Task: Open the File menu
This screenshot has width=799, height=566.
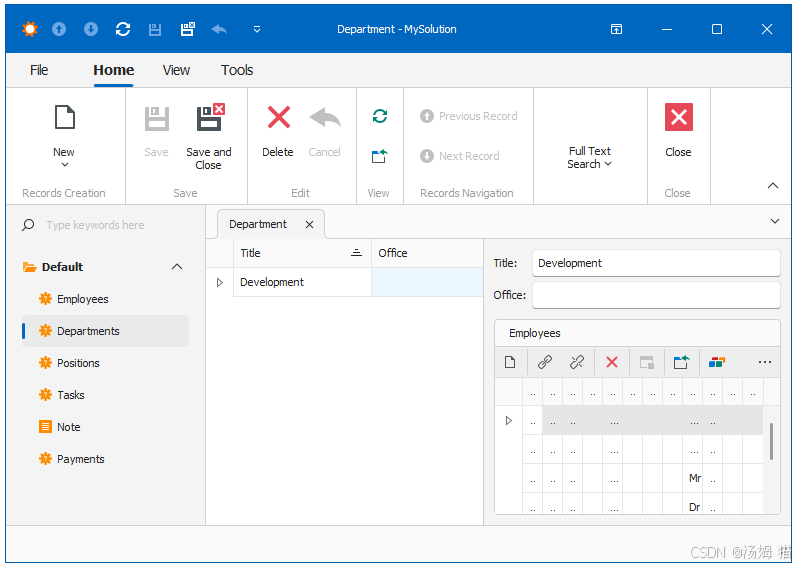Action: point(39,70)
